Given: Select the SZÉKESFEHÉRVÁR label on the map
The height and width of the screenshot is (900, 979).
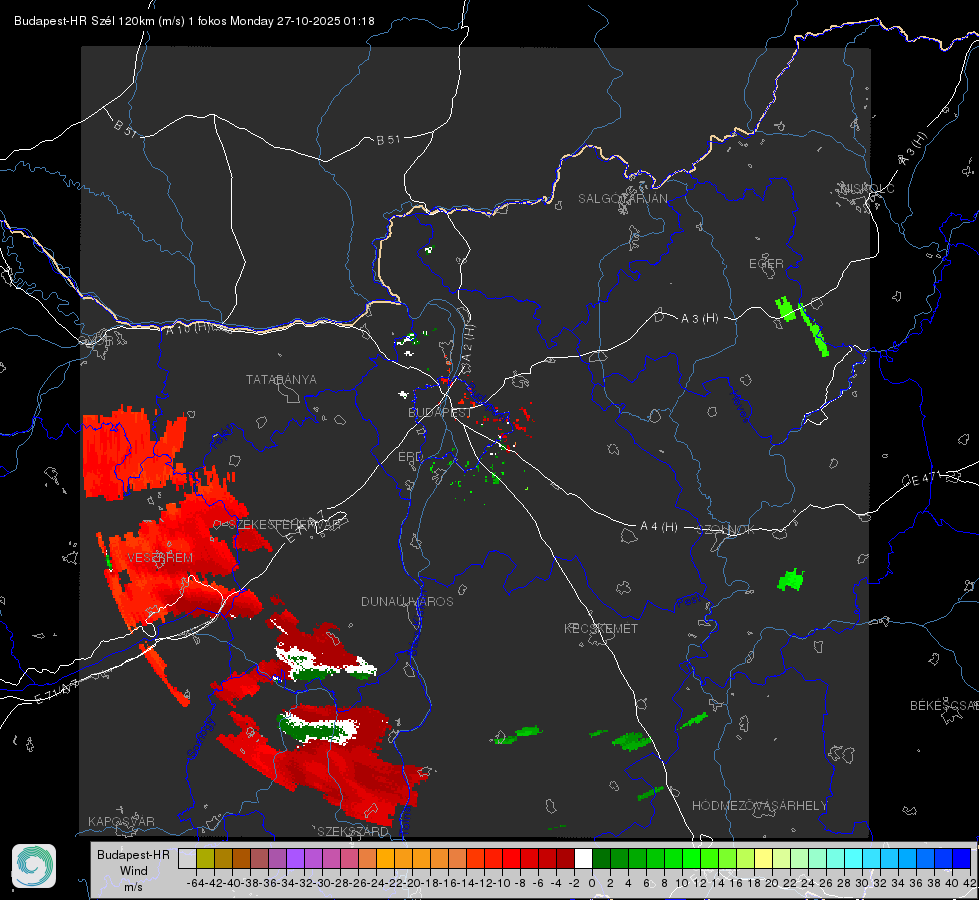Looking at the screenshot, I should (284, 525).
